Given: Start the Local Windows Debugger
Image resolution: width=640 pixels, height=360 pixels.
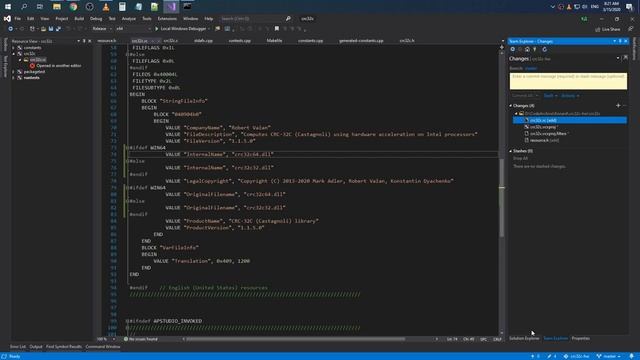Looking at the screenshot, I should 182,29.
